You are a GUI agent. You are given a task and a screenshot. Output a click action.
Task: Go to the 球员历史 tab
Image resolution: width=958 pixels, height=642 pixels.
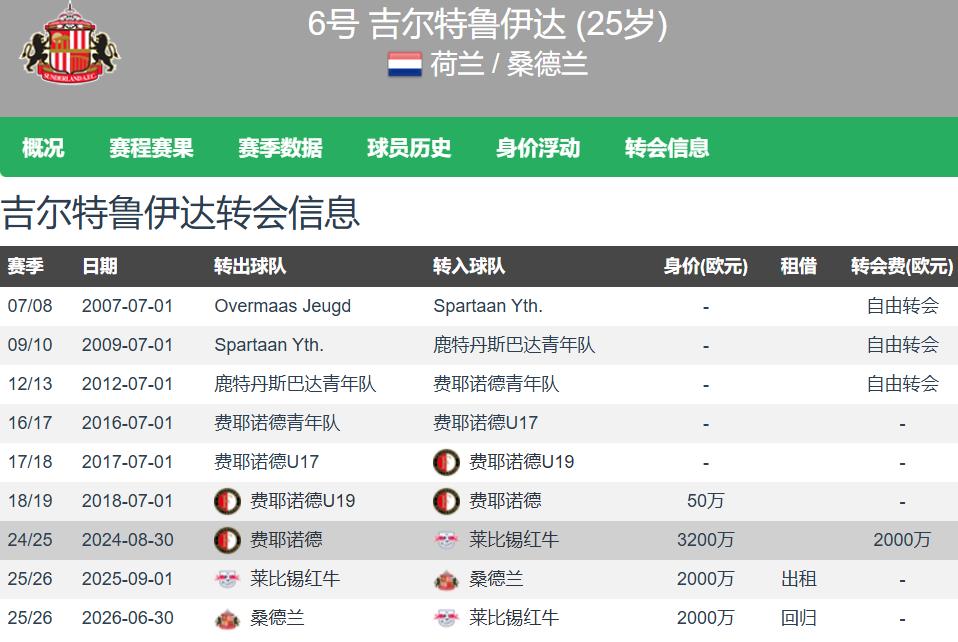409,148
